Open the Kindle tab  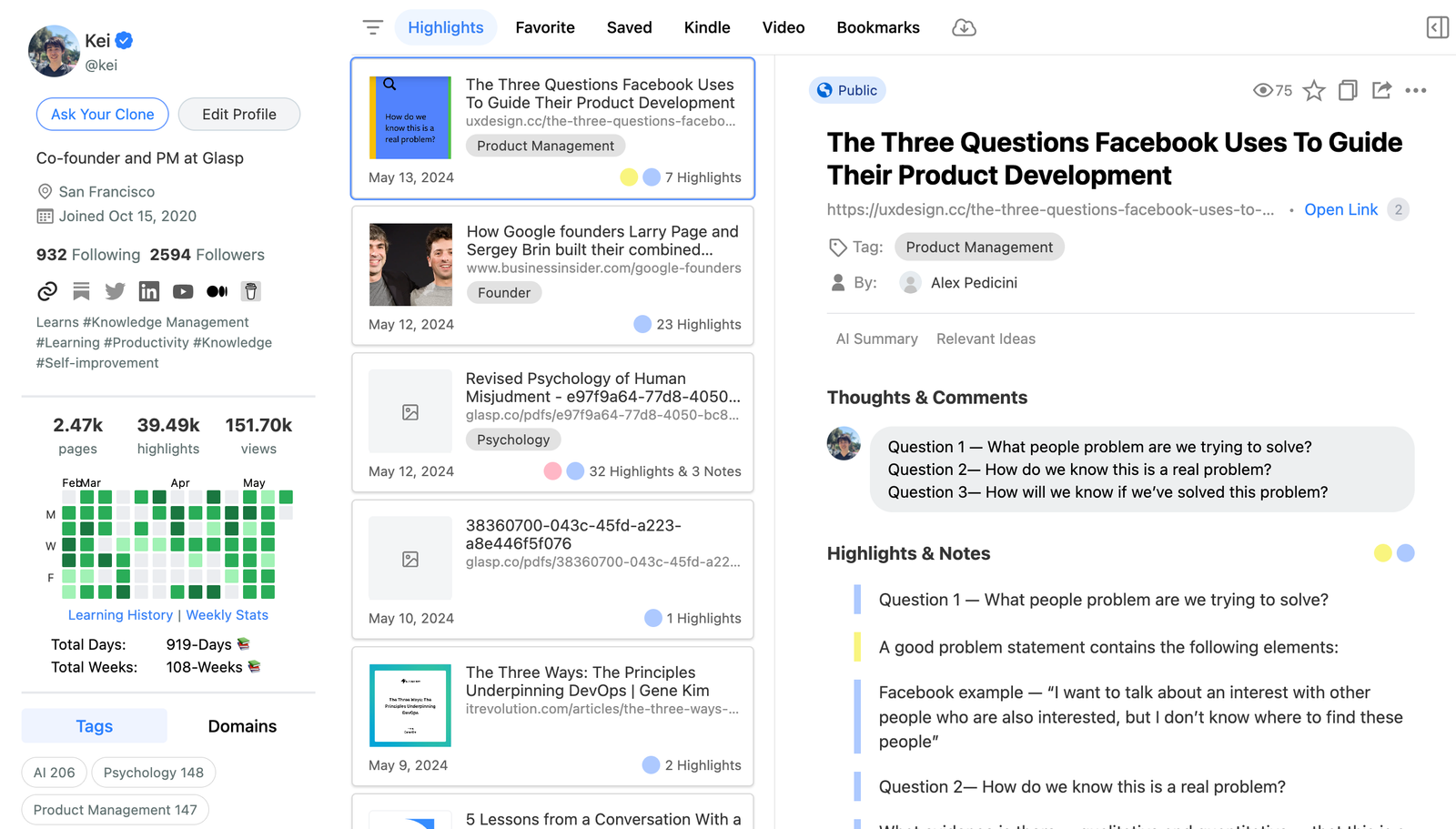coord(707,27)
